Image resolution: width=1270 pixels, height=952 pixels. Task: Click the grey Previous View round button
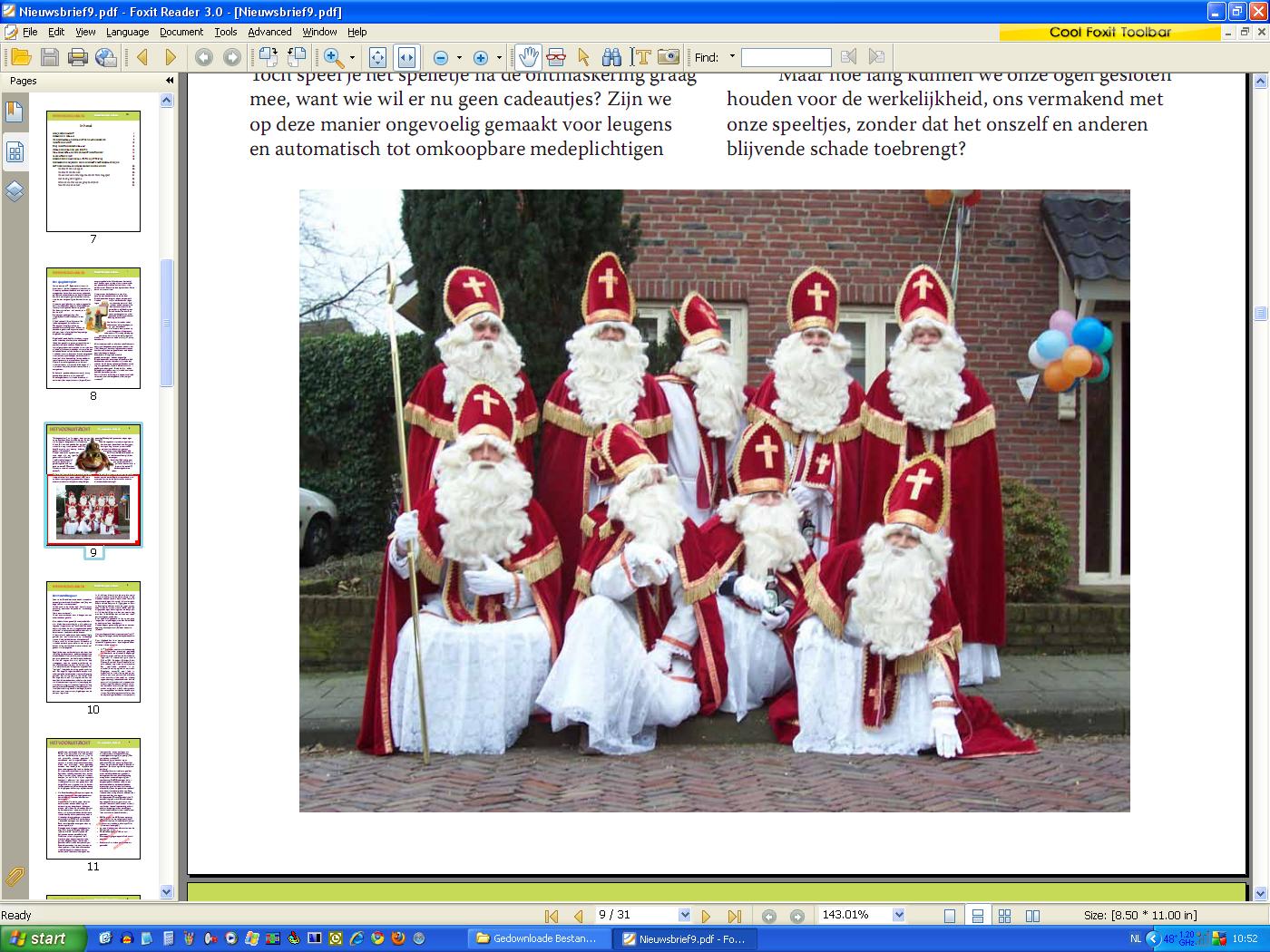[204, 57]
